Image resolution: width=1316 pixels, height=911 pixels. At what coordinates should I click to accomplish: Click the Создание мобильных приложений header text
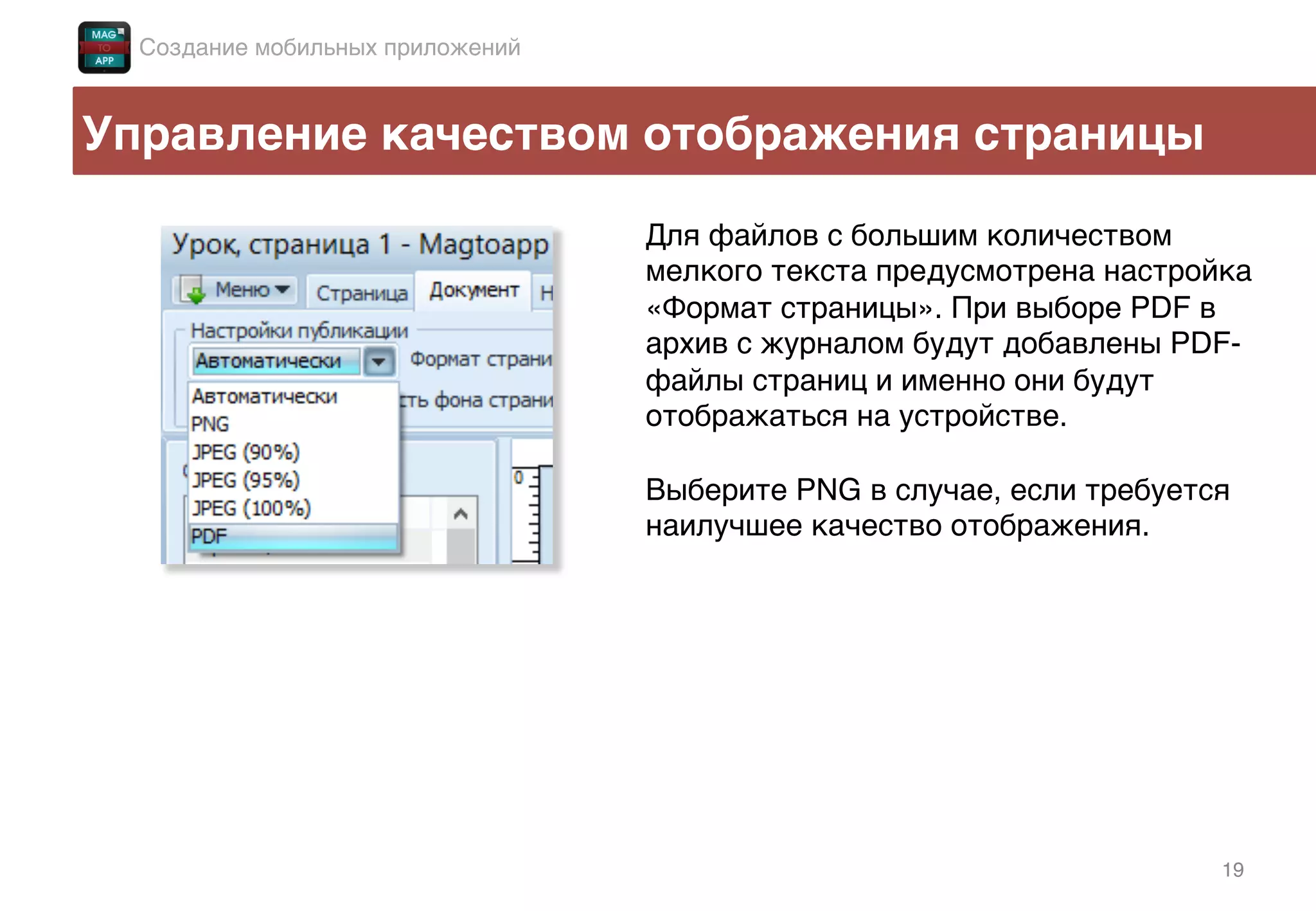(x=330, y=48)
